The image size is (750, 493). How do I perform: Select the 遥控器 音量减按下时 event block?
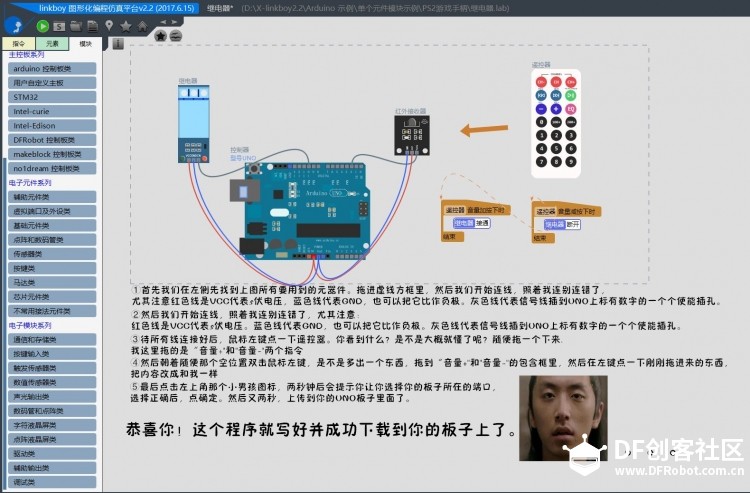point(566,211)
